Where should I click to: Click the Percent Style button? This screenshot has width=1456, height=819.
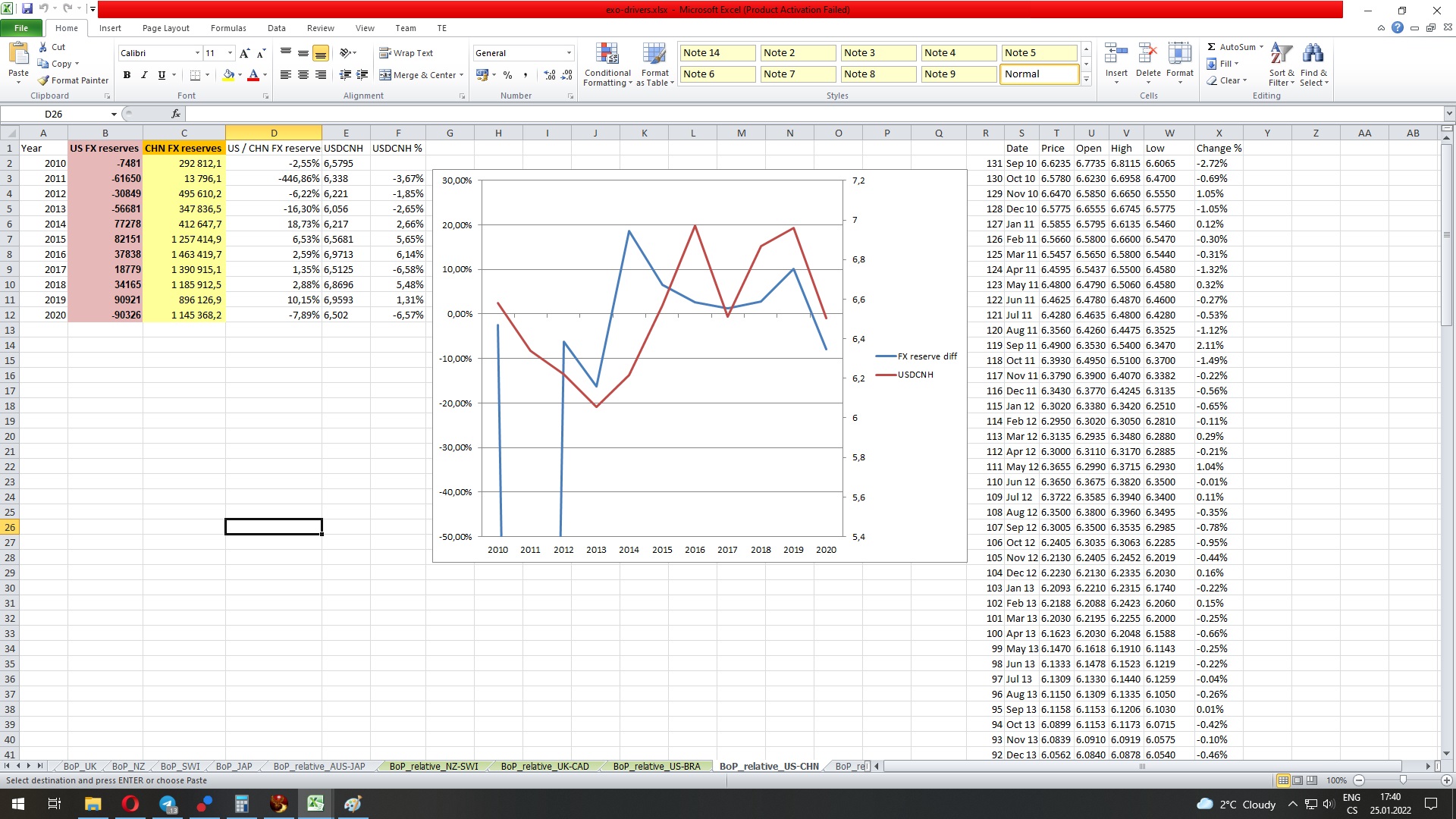coord(507,75)
